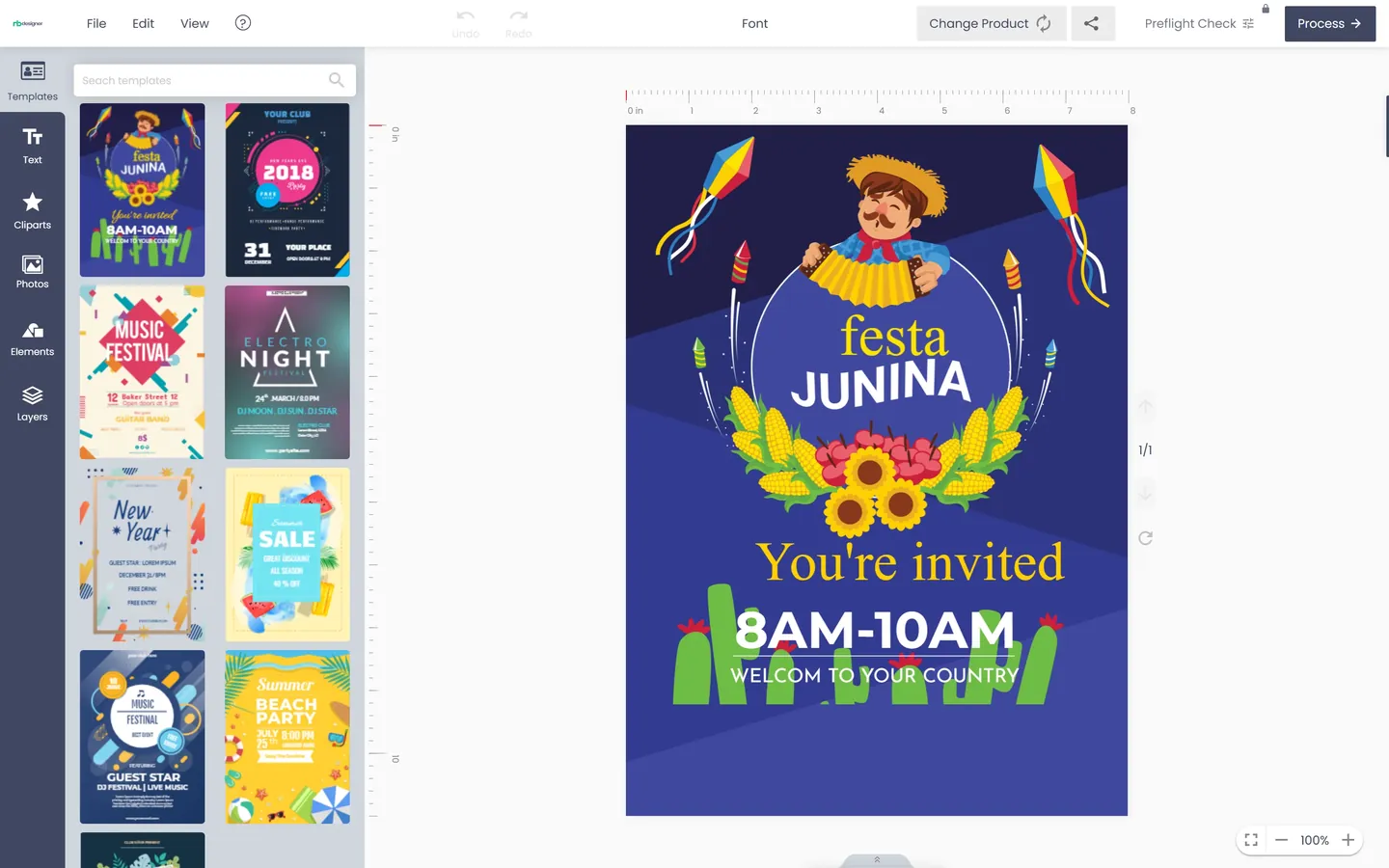Pick the New Year template thumbnail

pos(143,555)
